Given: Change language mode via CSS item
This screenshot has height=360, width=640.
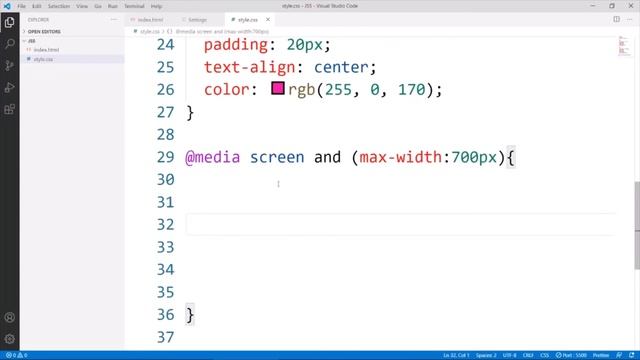Looking at the screenshot, I should click(544, 355).
